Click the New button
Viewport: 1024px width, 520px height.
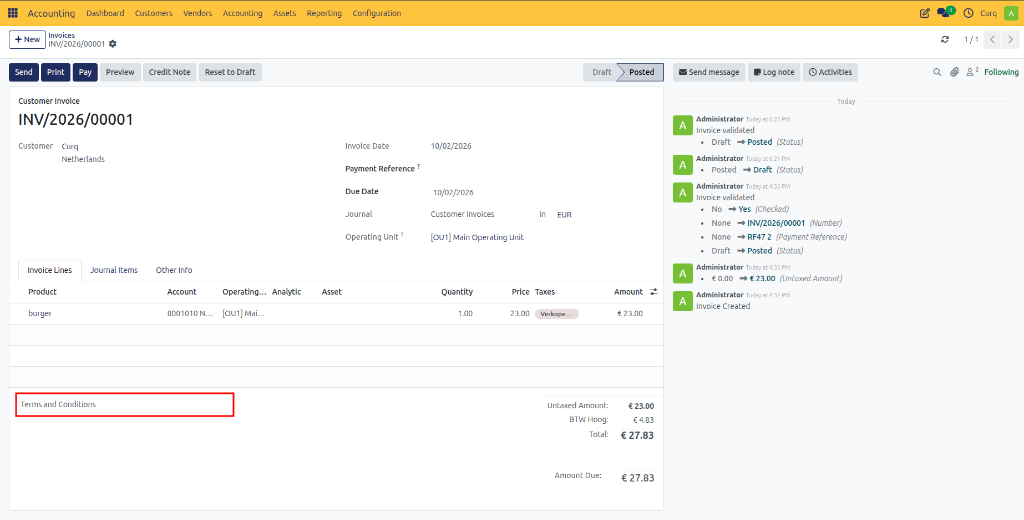pyautogui.click(x=27, y=39)
